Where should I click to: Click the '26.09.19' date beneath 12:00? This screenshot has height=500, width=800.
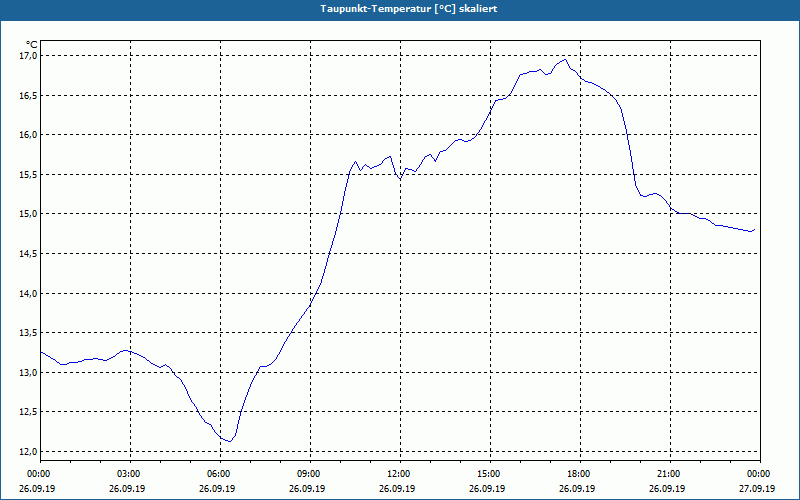tap(397, 488)
